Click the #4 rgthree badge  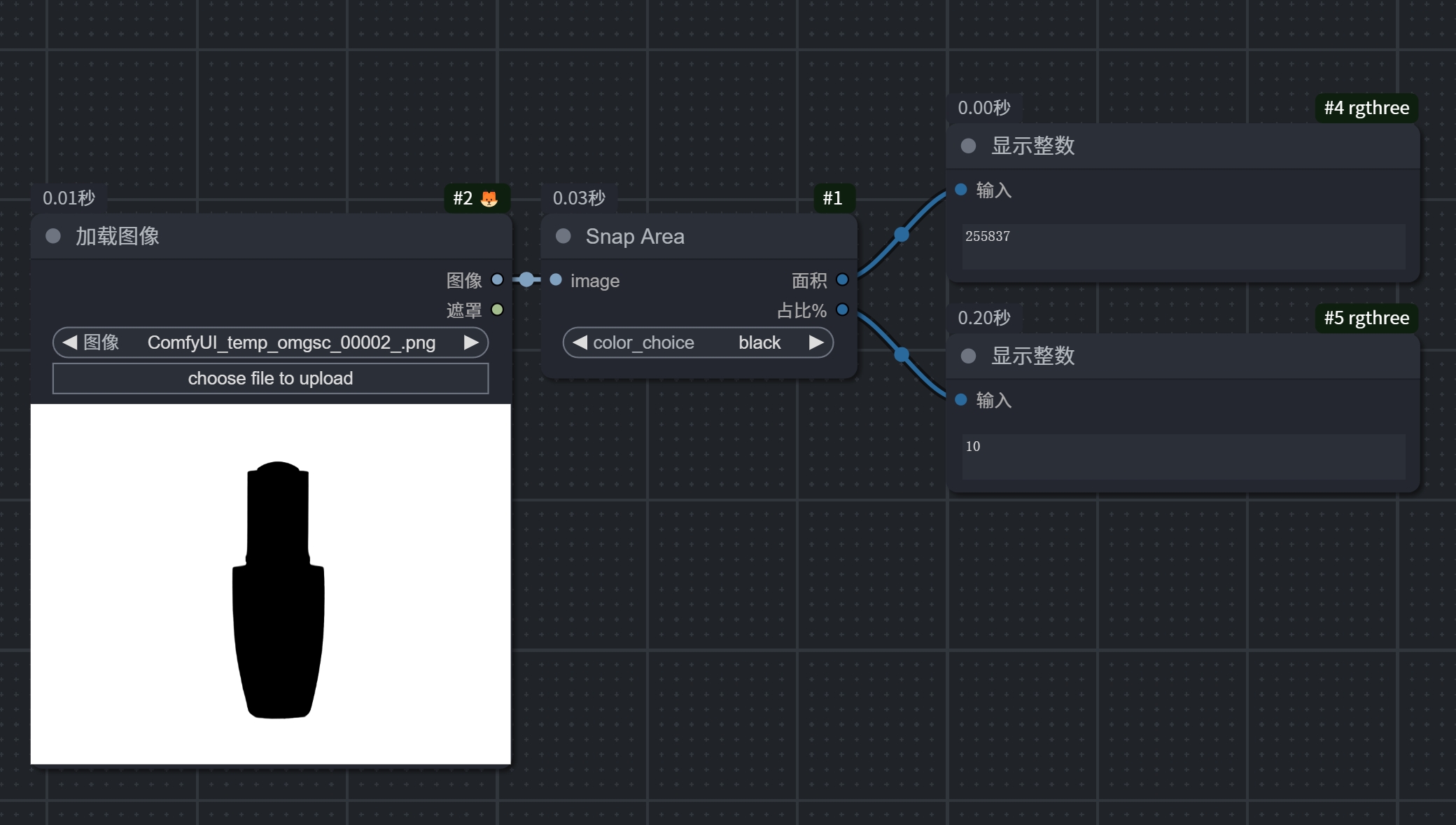pos(1366,108)
